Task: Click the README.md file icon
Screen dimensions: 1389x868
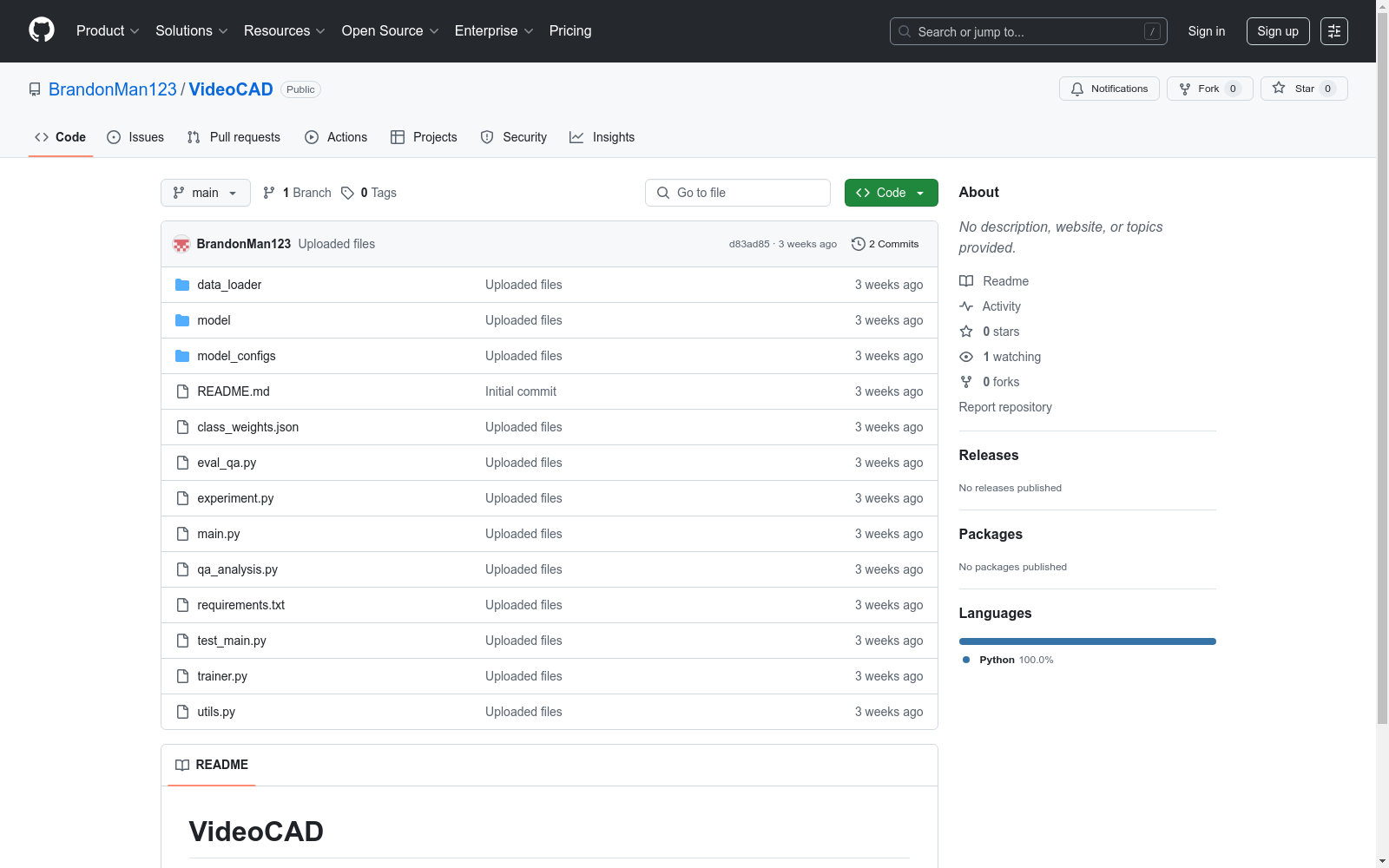Action: (x=182, y=391)
